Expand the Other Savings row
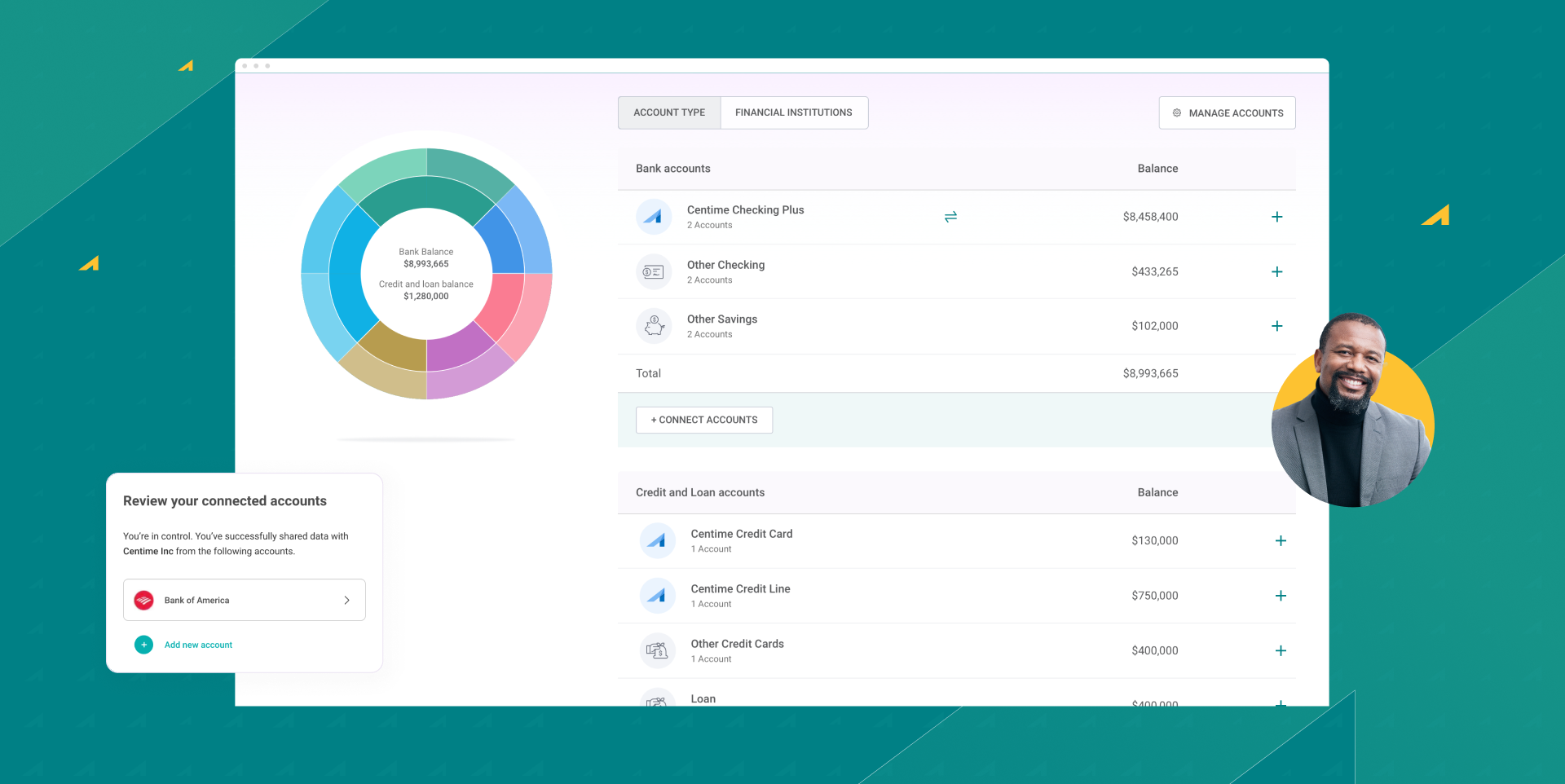The image size is (1565, 784). point(1276,326)
